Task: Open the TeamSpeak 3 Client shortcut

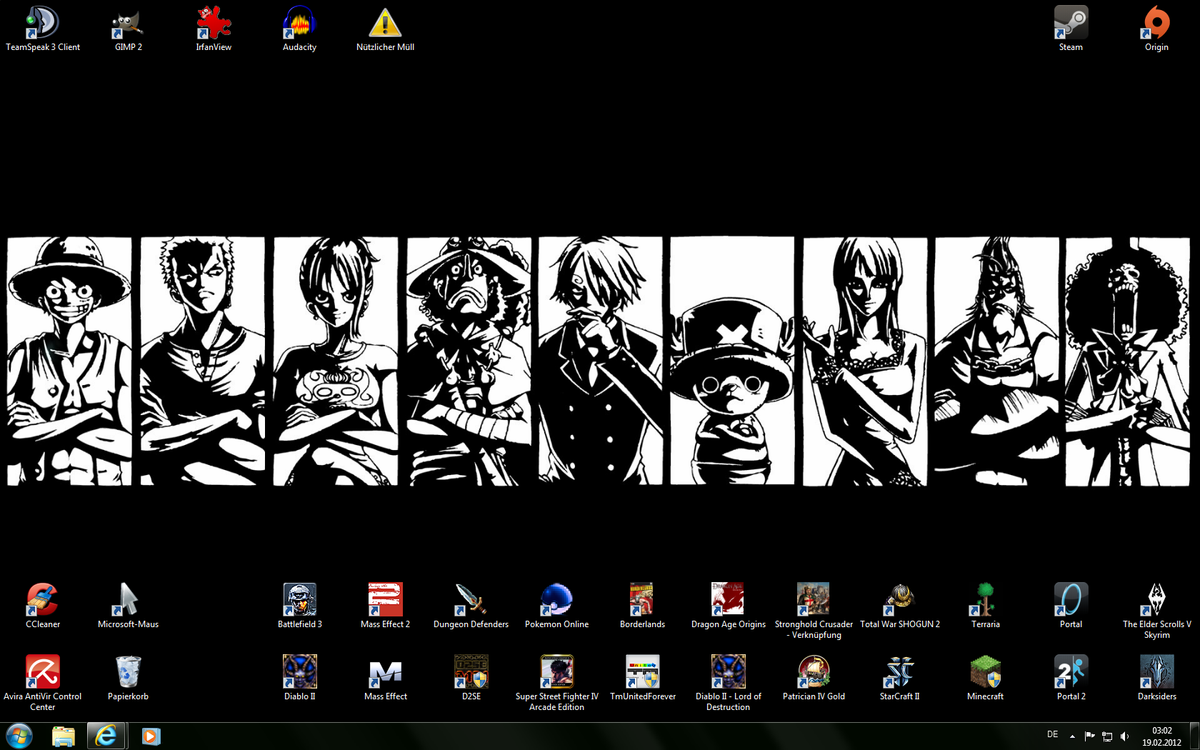Action: [43, 29]
